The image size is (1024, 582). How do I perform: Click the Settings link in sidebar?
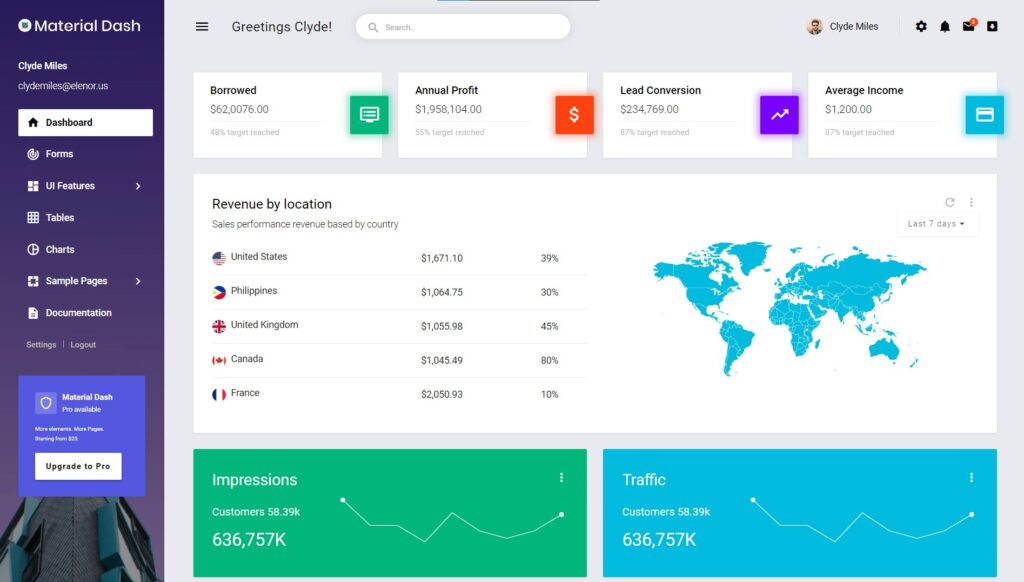[41, 345]
